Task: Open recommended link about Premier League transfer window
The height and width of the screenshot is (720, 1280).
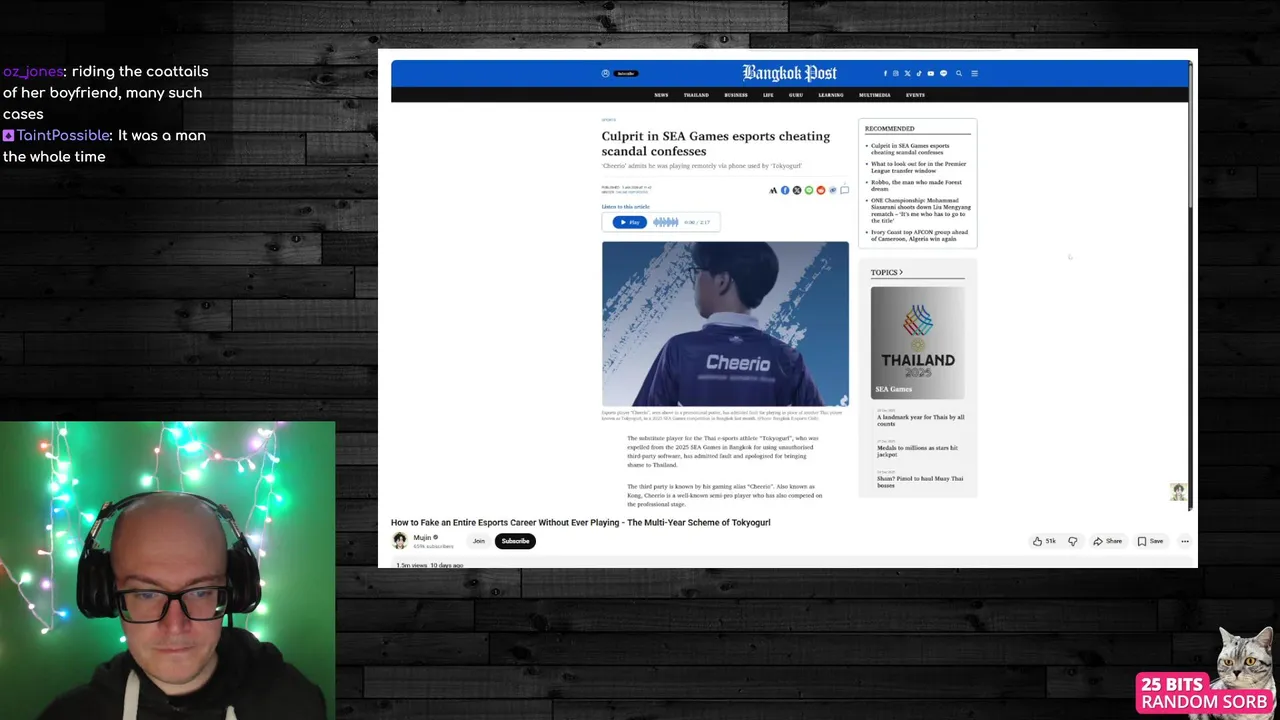Action: coord(918,167)
